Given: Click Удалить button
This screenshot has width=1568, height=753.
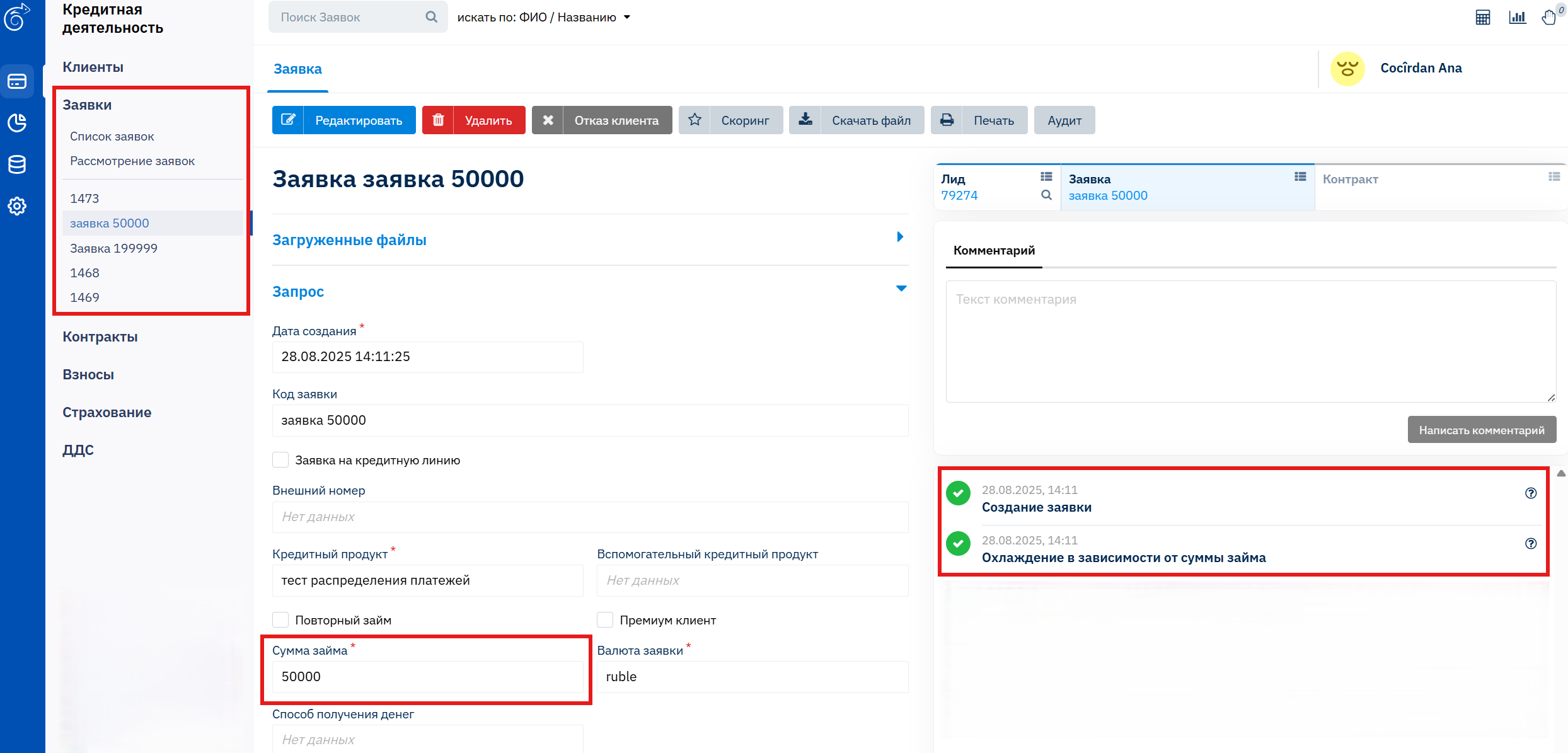Looking at the screenshot, I should tap(474, 120).
